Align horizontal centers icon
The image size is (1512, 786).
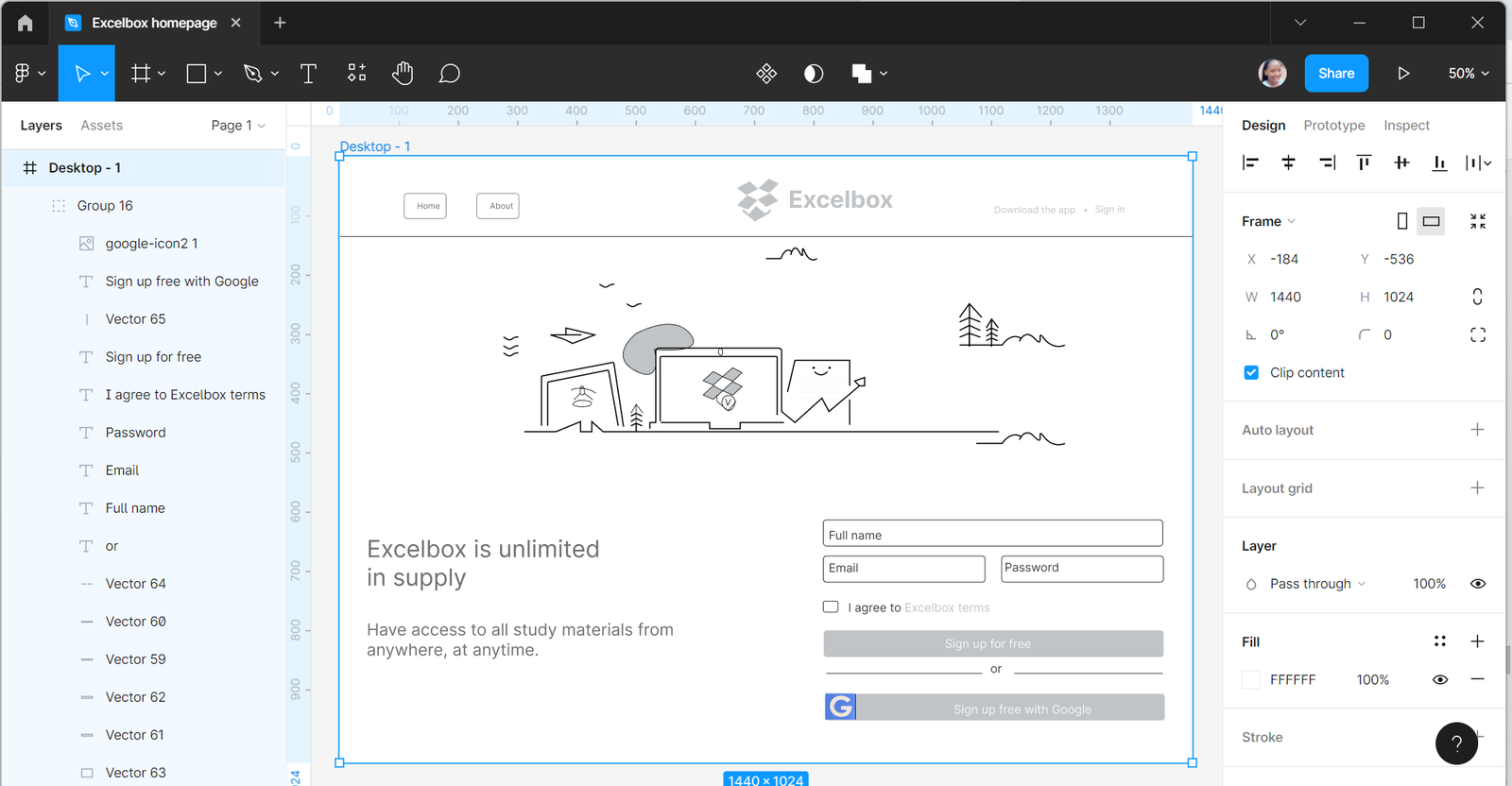click(x=1288, y=162)
